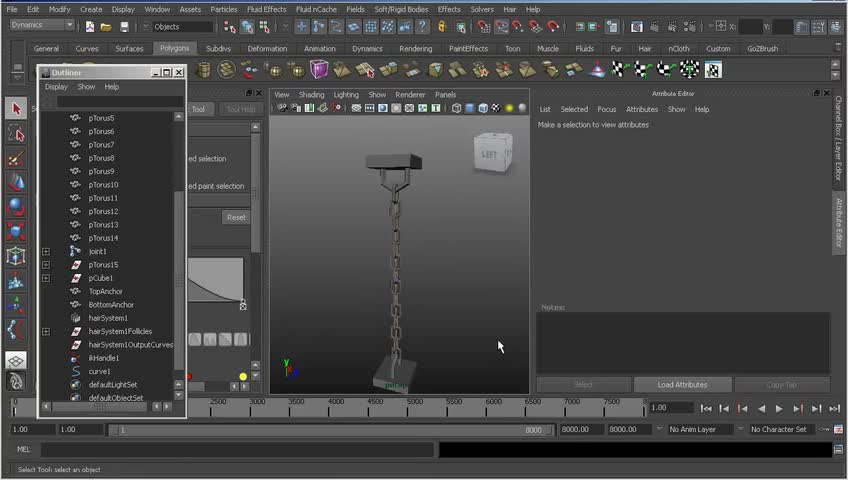Click the Reset button in tool settings
848x480 pixels.
(236, 217)
